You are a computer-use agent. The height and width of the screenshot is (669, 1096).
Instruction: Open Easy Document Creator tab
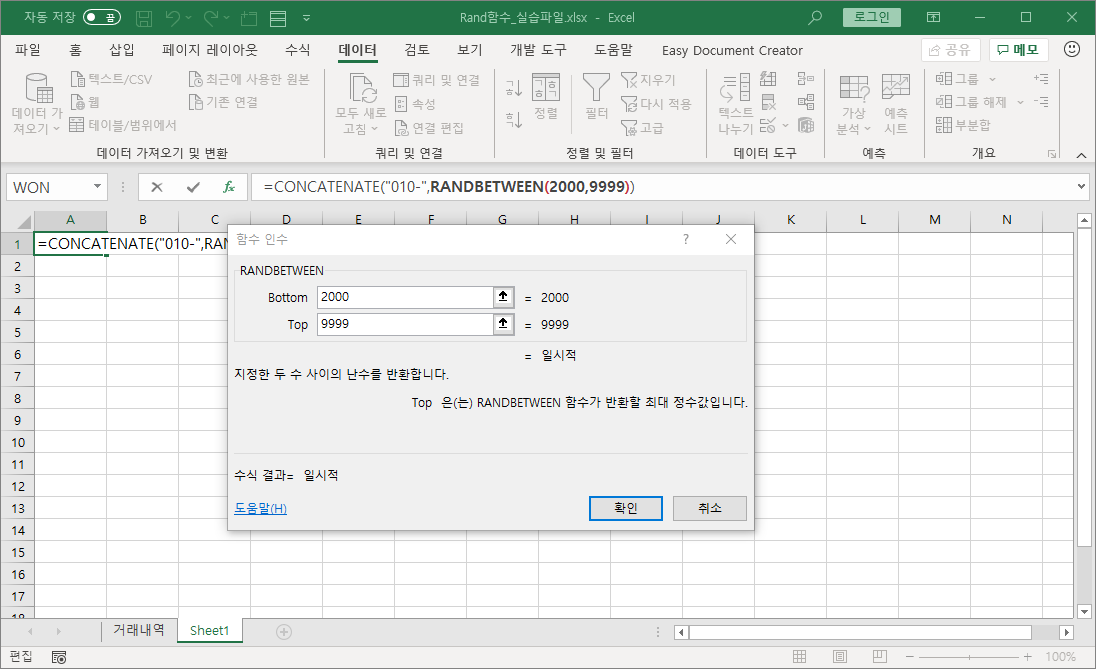732,50
